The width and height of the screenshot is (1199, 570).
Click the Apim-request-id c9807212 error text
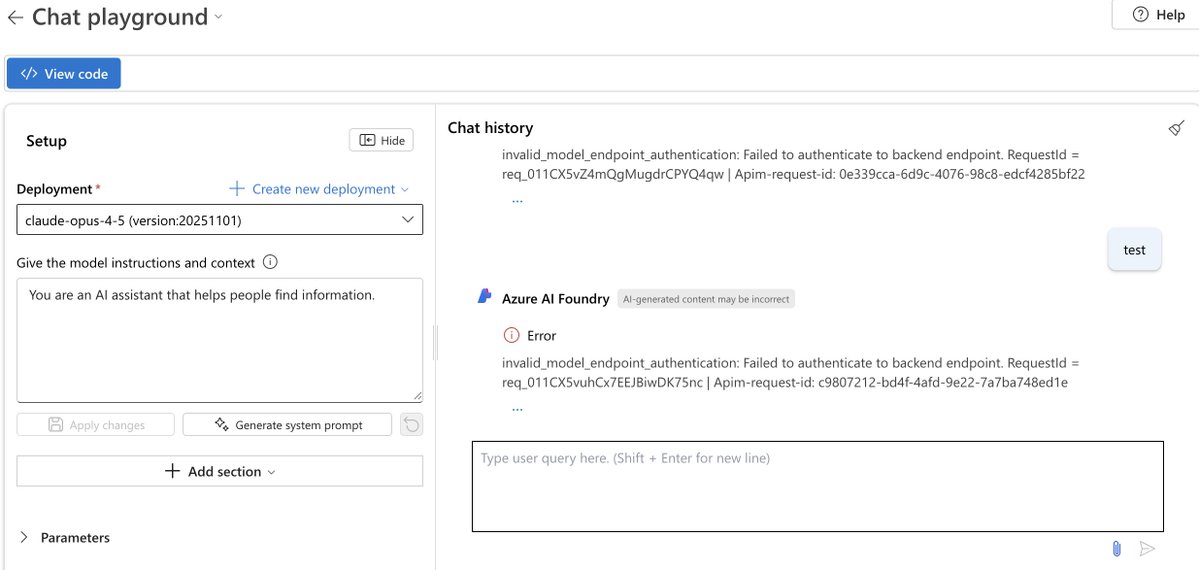coord(892,382)
